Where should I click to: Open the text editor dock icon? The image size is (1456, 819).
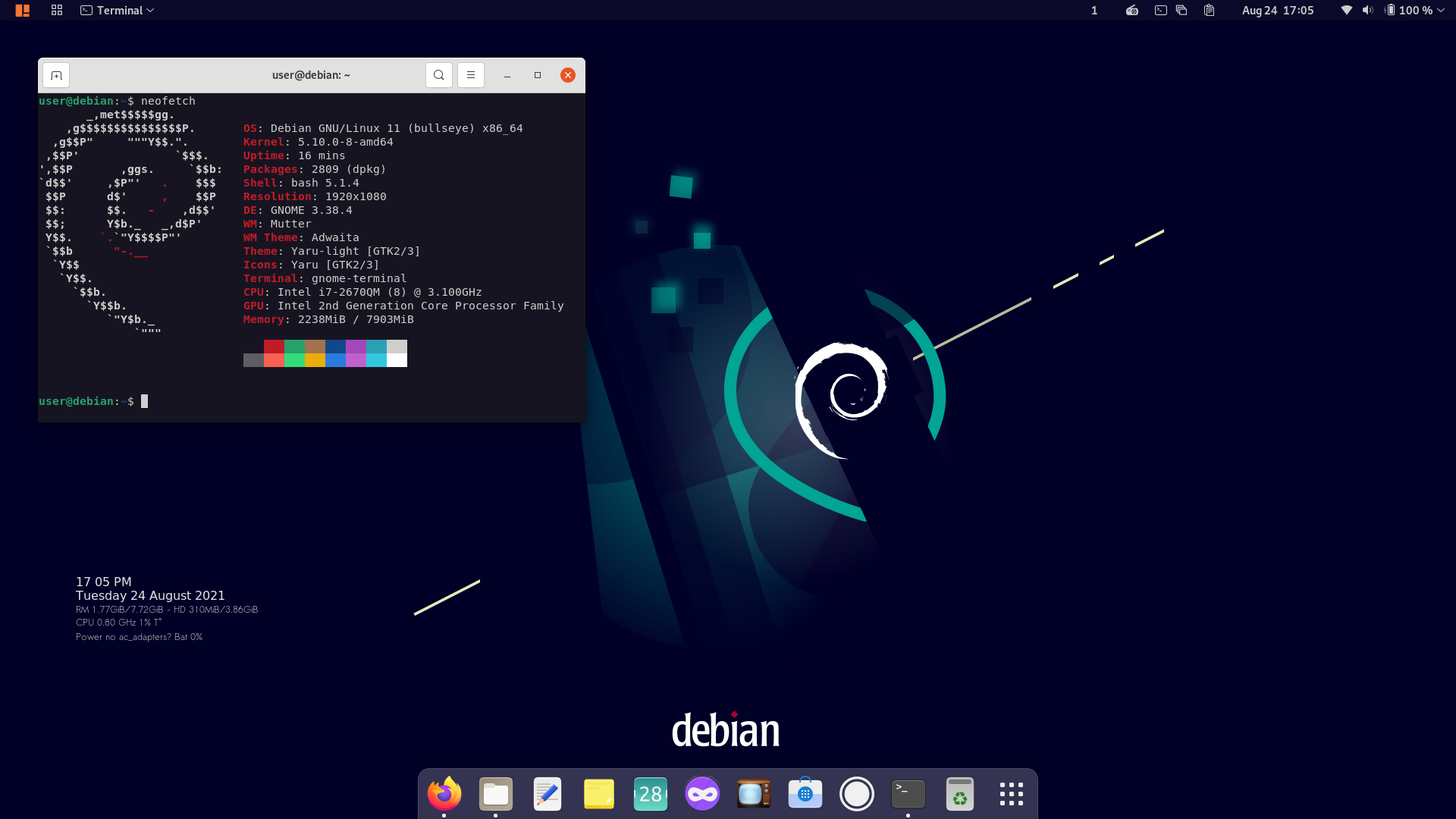548,794
